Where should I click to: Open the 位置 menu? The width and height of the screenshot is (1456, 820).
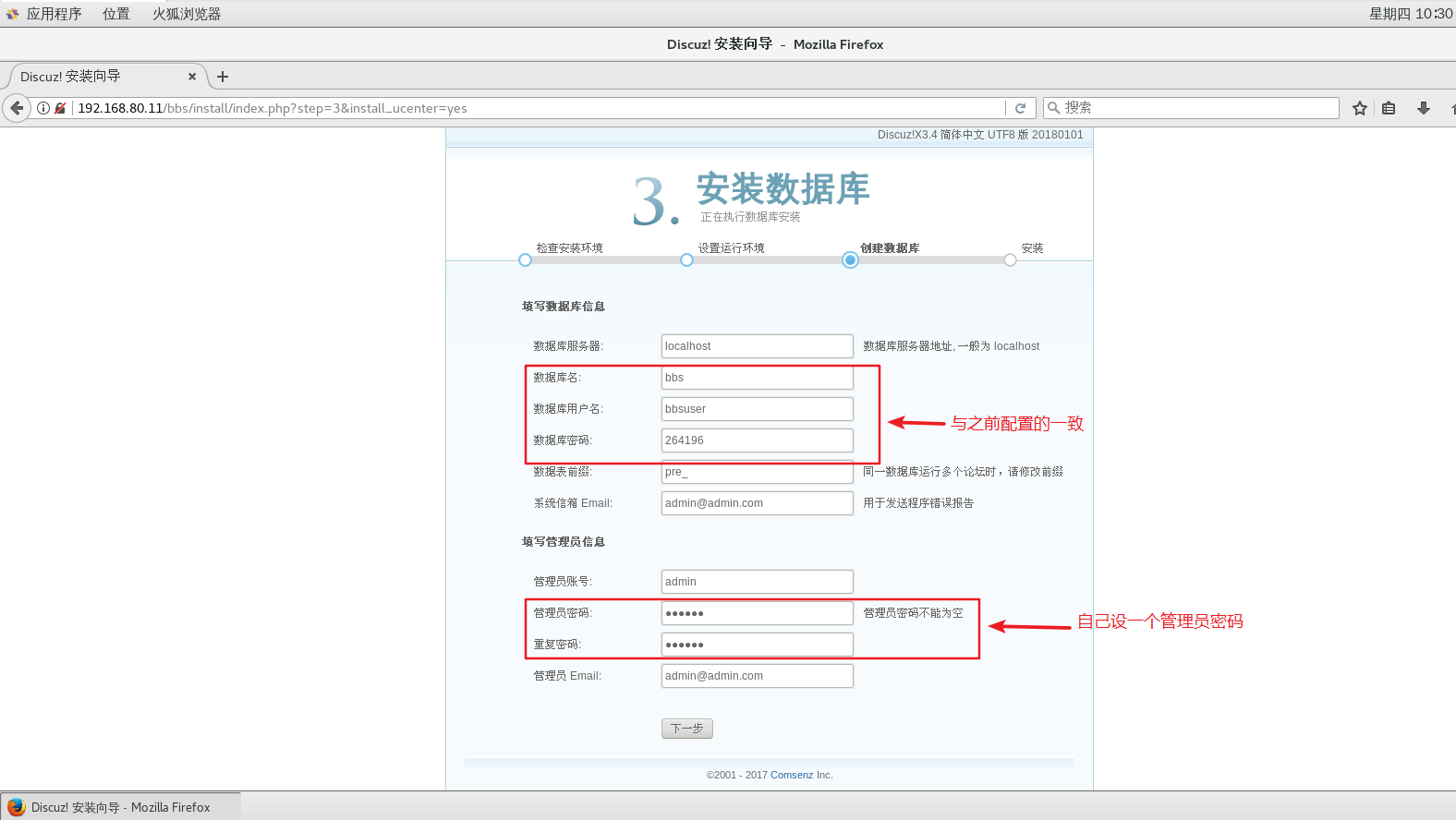pos(116,14)
